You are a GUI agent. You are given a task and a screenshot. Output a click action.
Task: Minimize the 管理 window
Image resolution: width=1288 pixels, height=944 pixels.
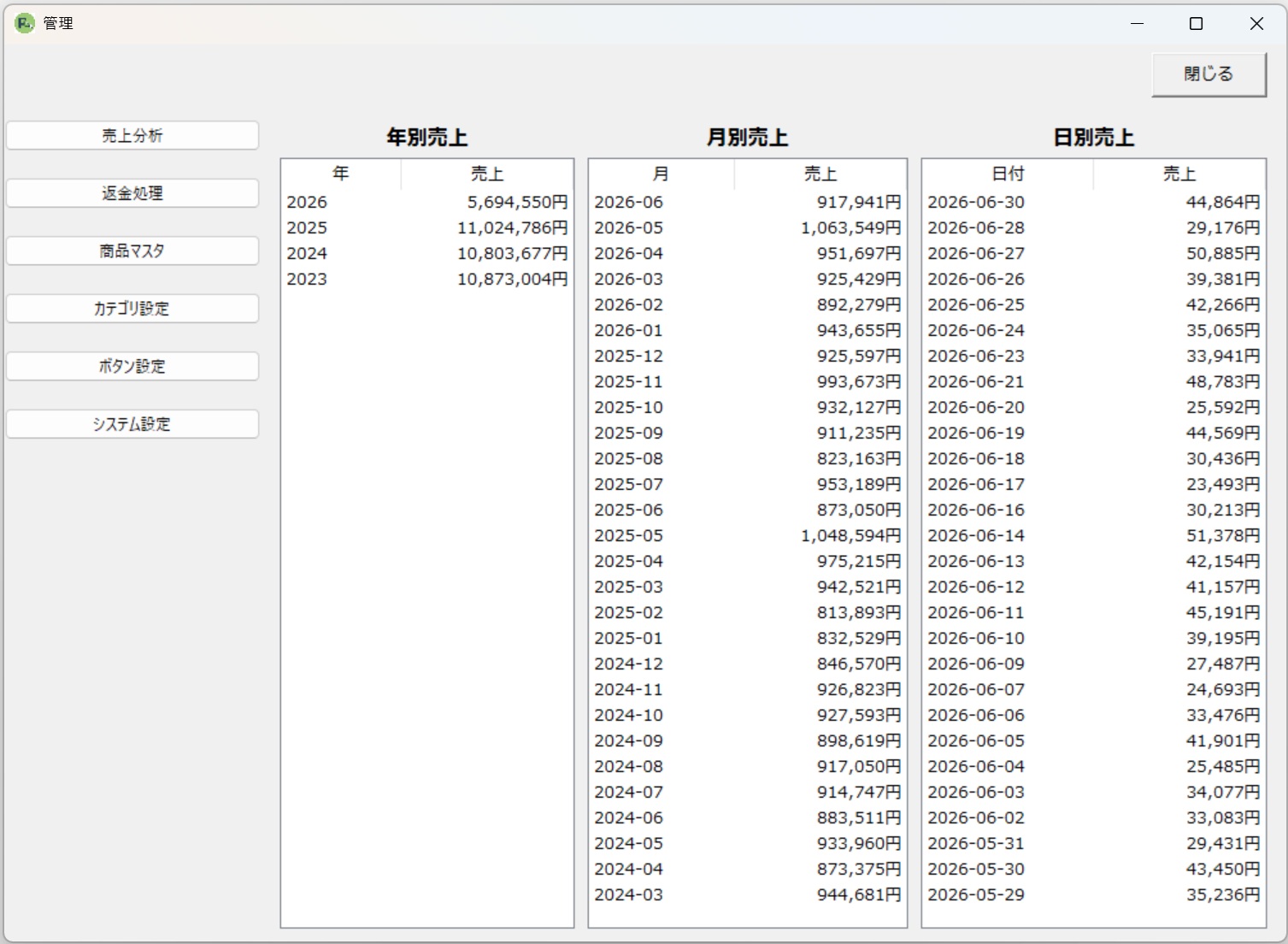click(1136, 24)
